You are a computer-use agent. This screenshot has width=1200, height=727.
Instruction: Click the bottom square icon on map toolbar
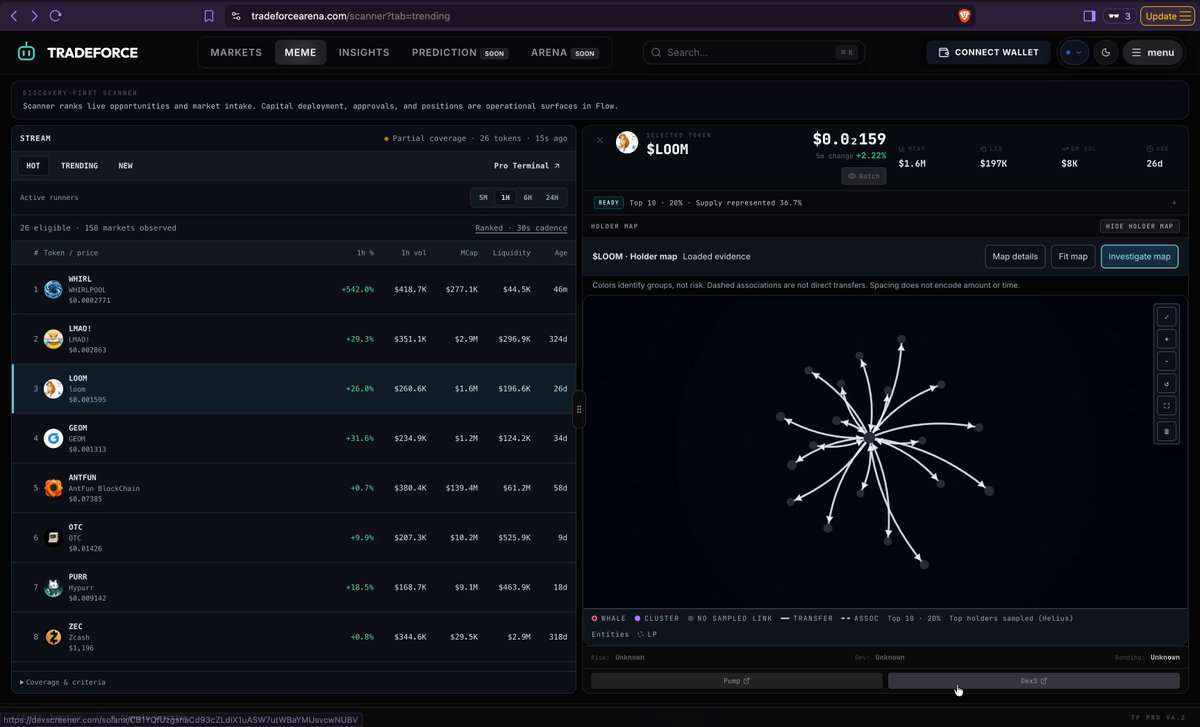click(x=1166, y=431)
